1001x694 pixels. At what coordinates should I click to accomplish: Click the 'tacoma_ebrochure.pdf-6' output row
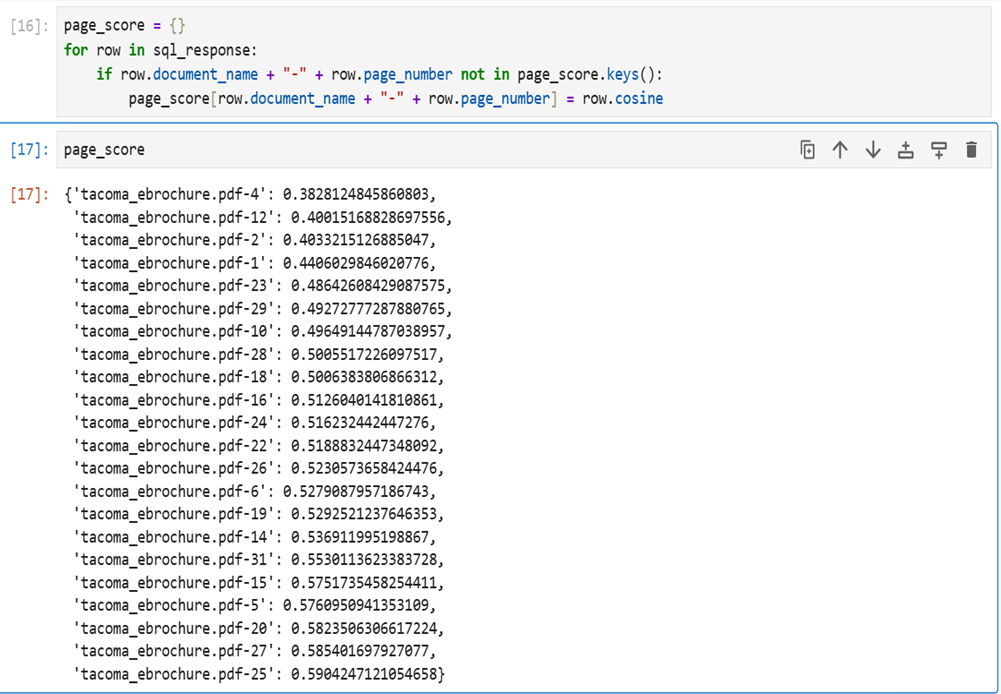(x=258, y=491)
